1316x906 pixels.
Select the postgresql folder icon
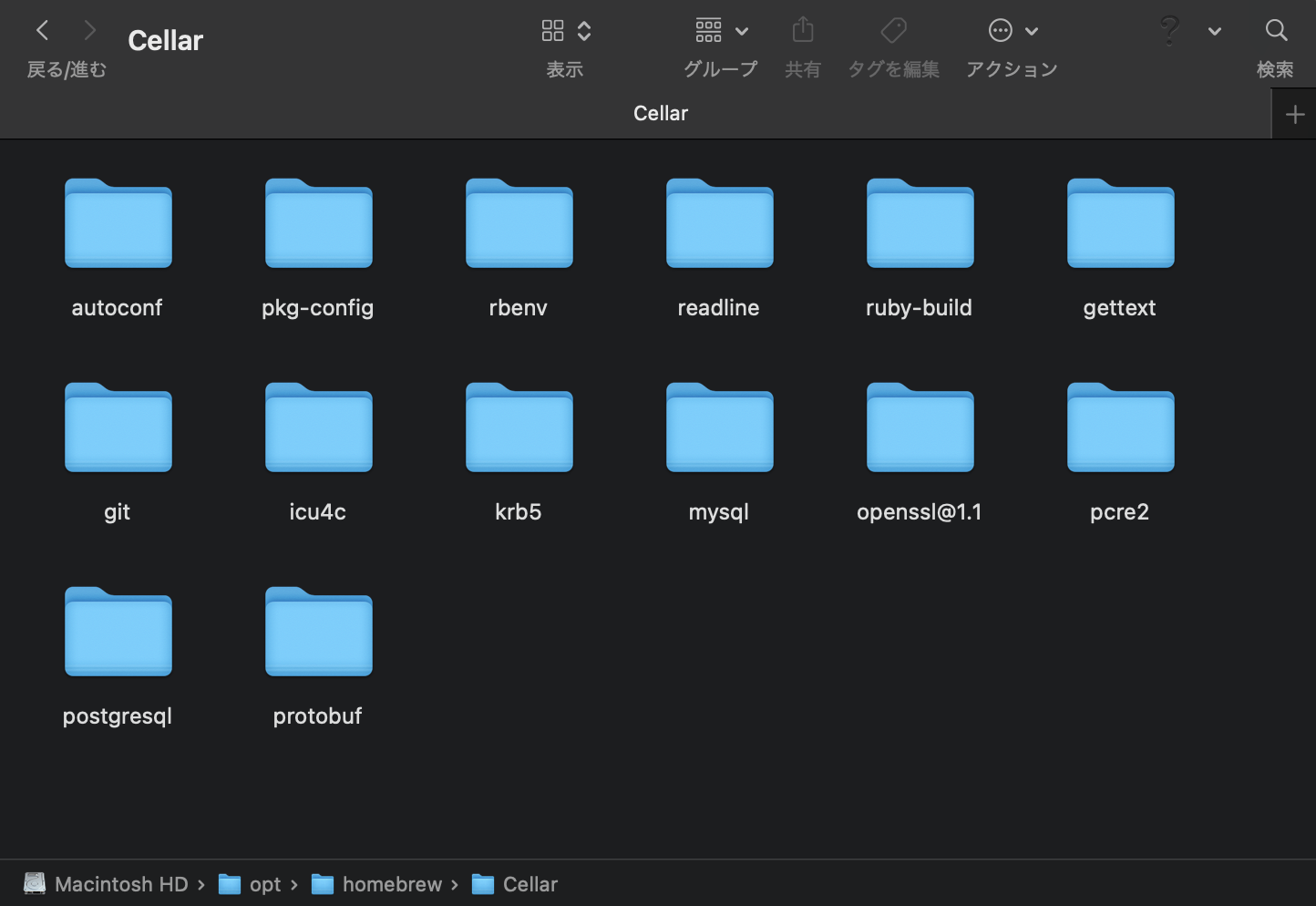(118, 632)
